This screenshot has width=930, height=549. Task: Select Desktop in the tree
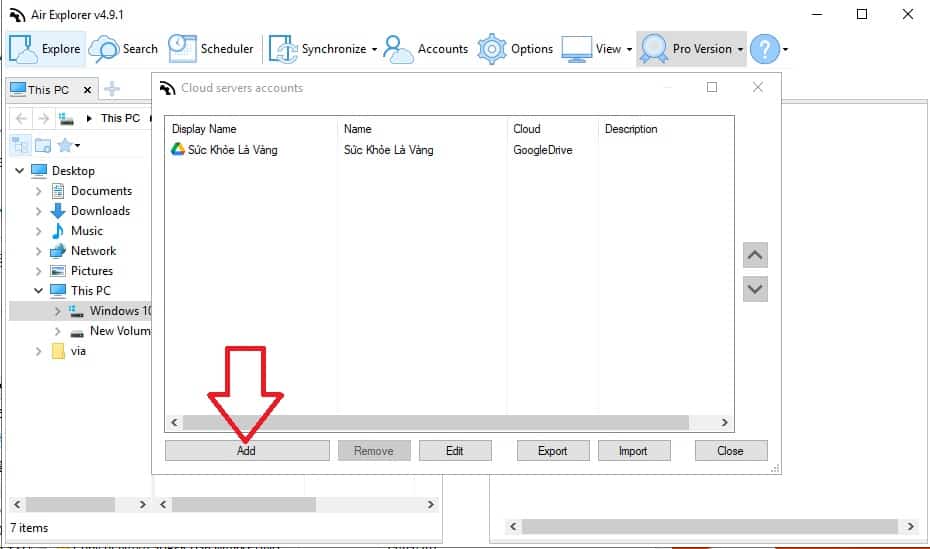click(73, 171)
